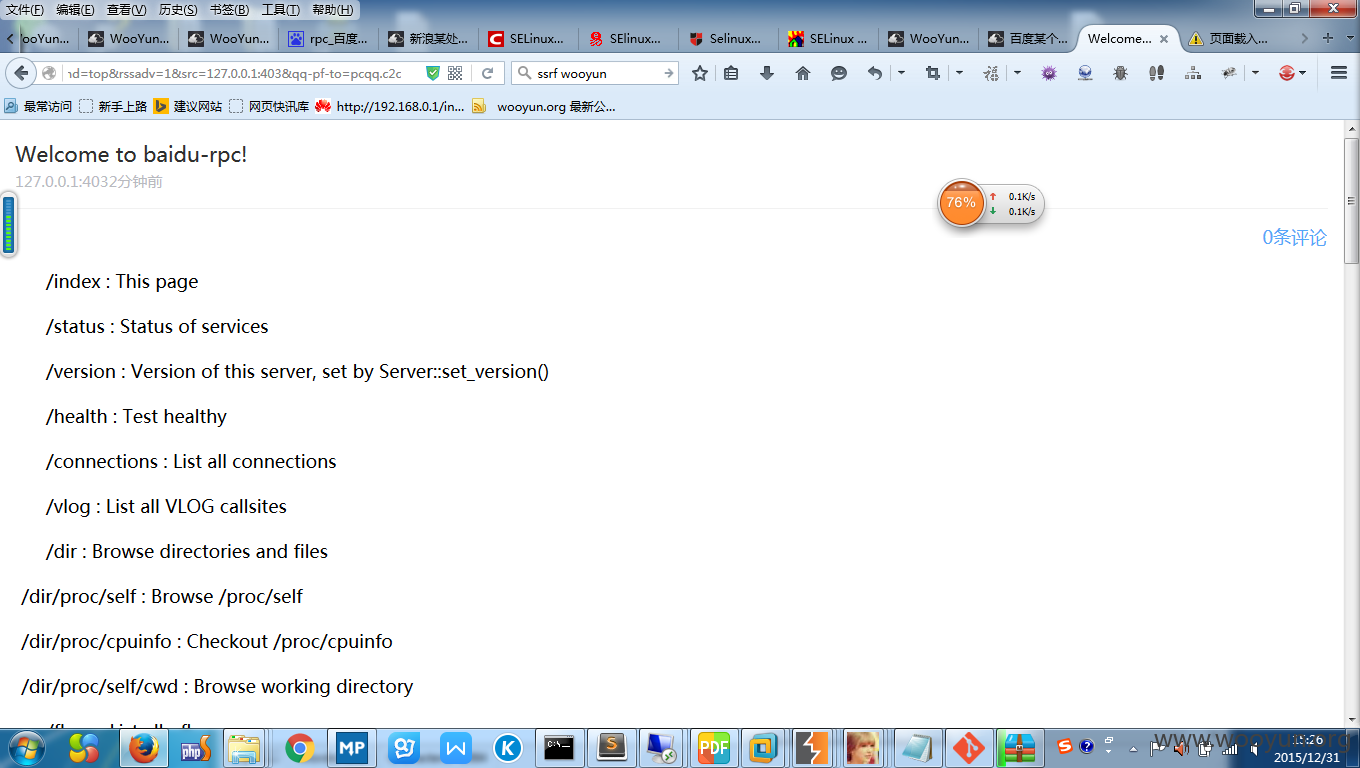The width and height of the screenshot is (1360, 768).
Task: Click the blue globe extension icon
Action: click(x=1085, y=73)
